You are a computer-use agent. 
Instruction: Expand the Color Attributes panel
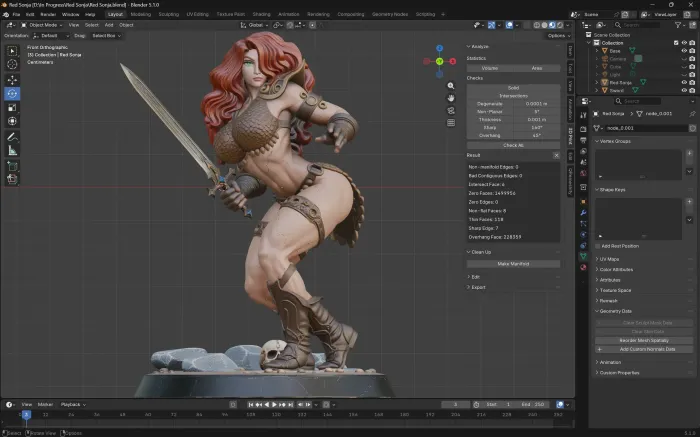tap(616, 270)
